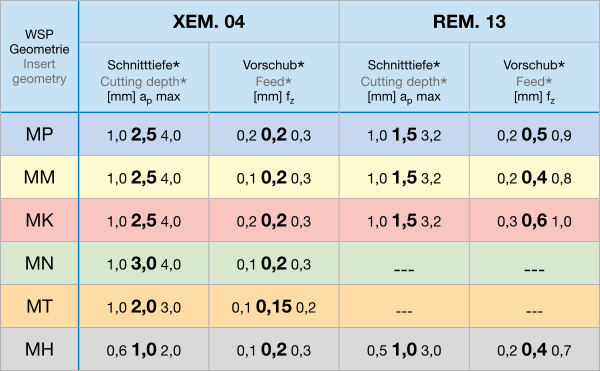Click the MK geometry row label
The height and width of the screenshot is (371, 600).
click(39, 220)
